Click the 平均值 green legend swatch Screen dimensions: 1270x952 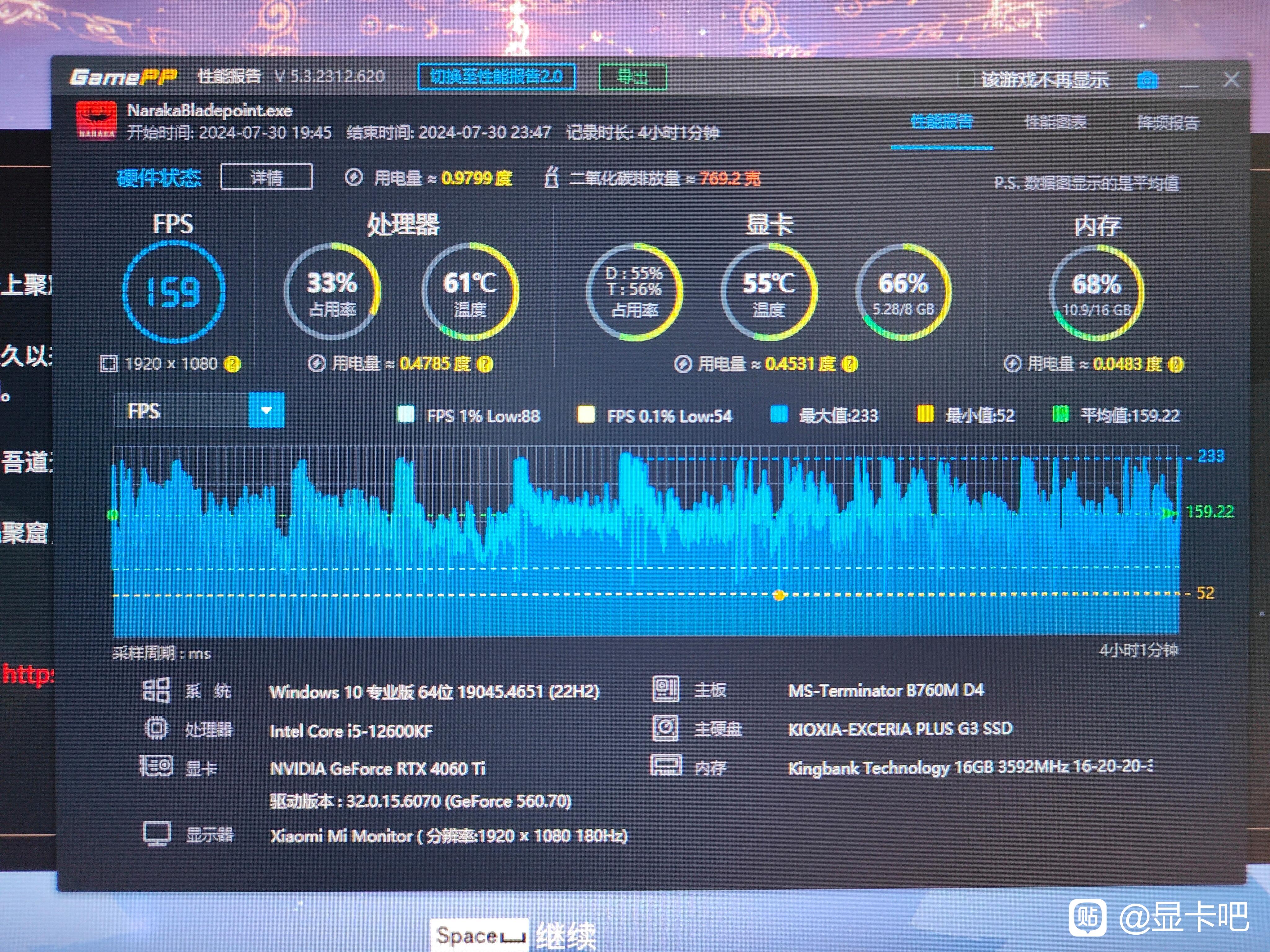[x=1060, y=414]
